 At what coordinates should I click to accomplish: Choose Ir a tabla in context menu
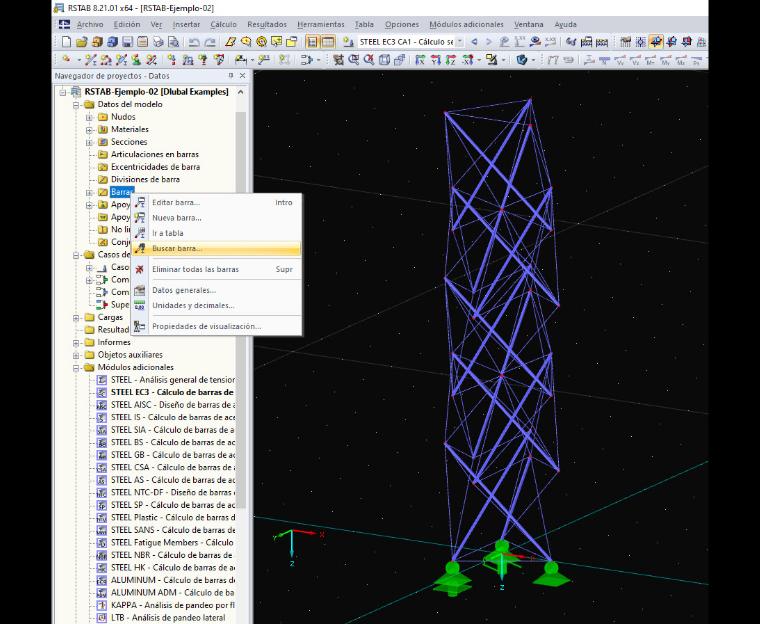[x=217, y=233]
